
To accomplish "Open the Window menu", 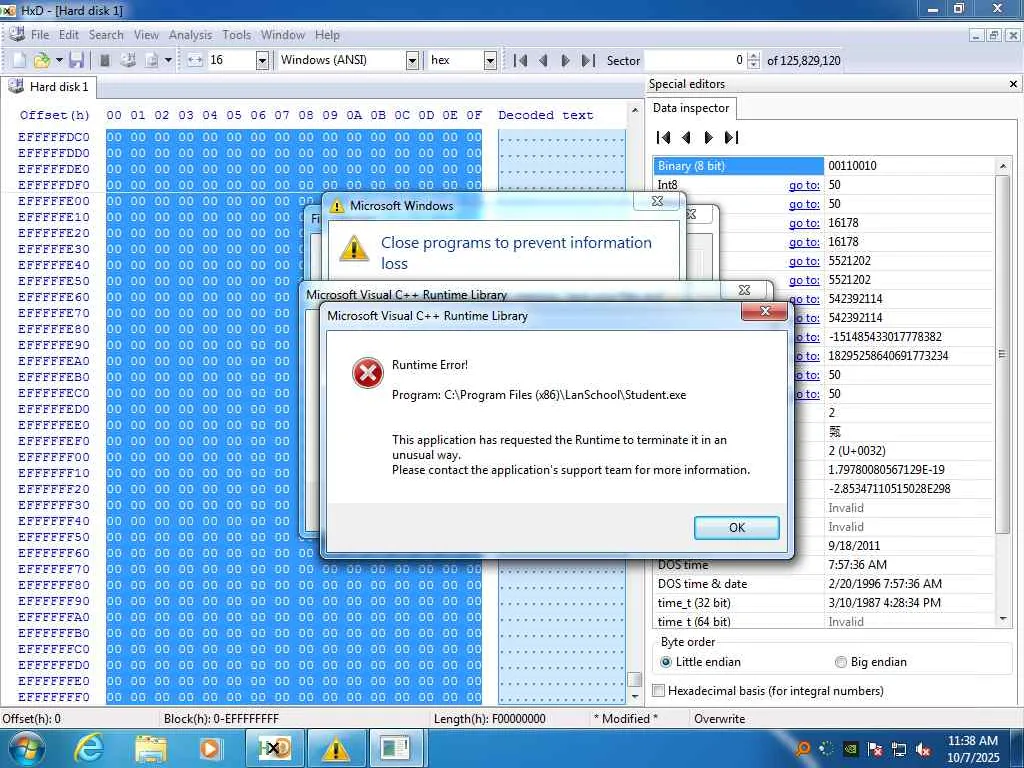I will 283,35.
